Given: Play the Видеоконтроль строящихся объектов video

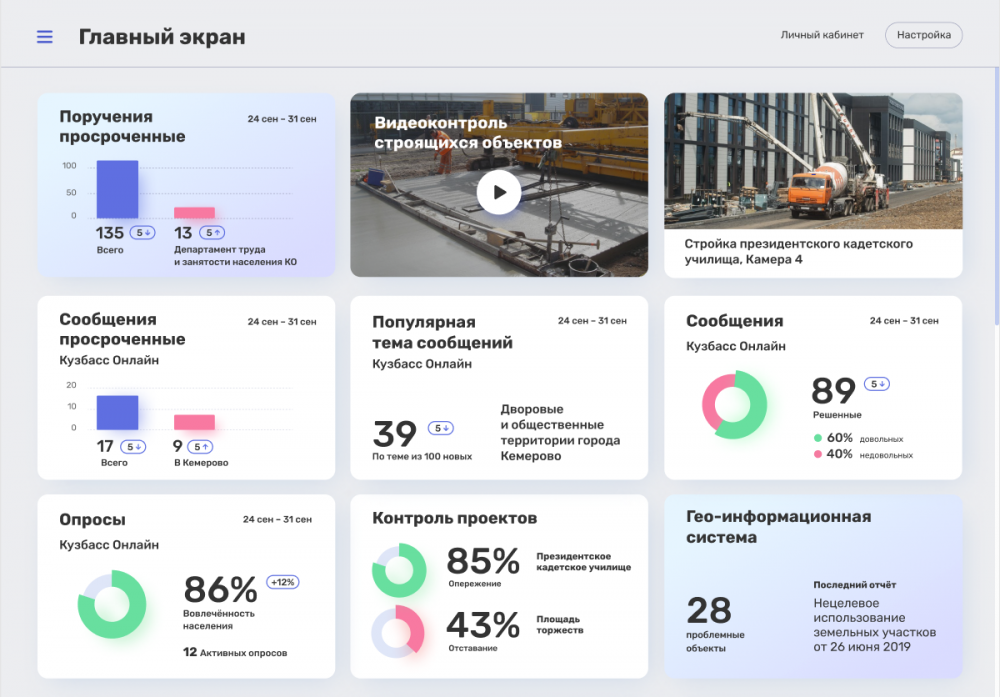Looking at the screenshot, I should click(499, 192).
